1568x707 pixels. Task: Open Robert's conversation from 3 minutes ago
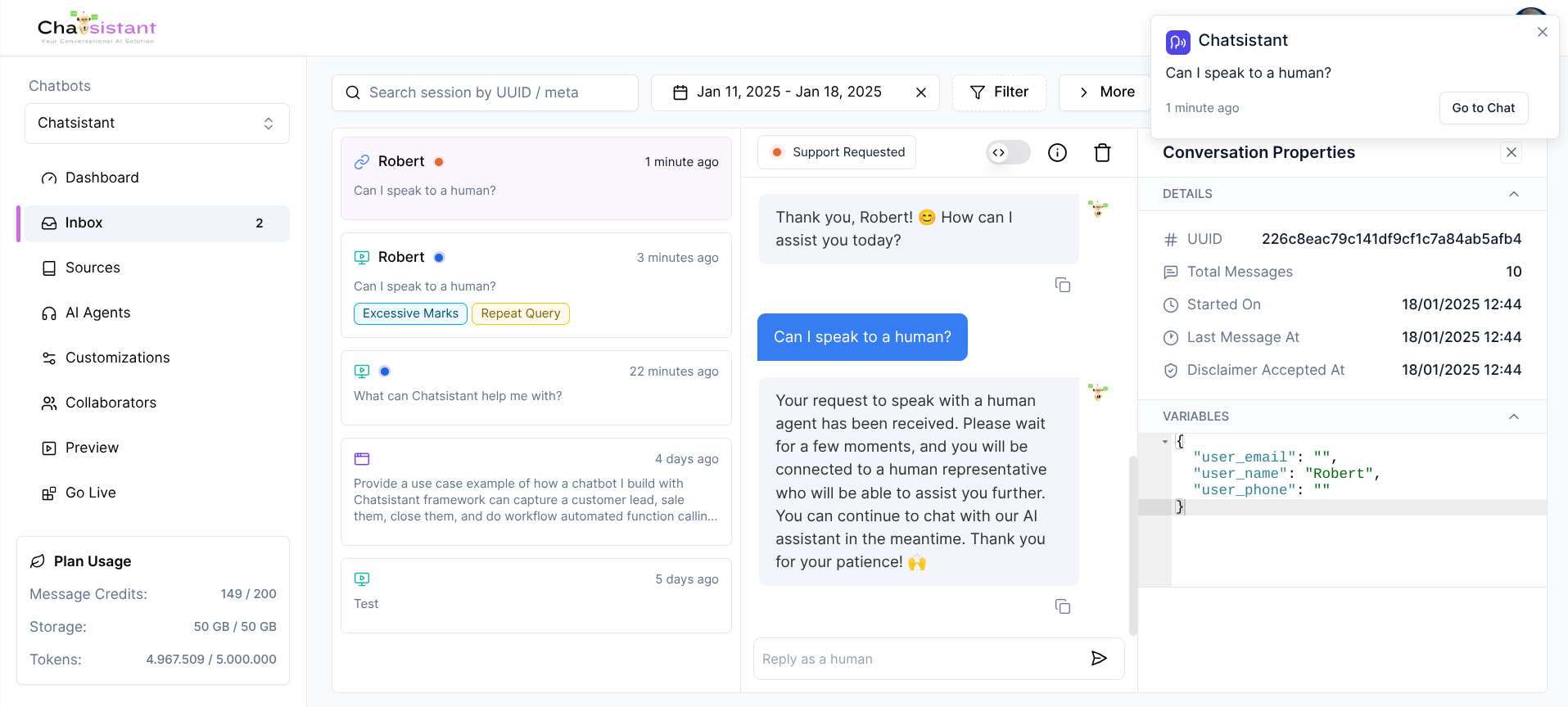coord(536,285)
